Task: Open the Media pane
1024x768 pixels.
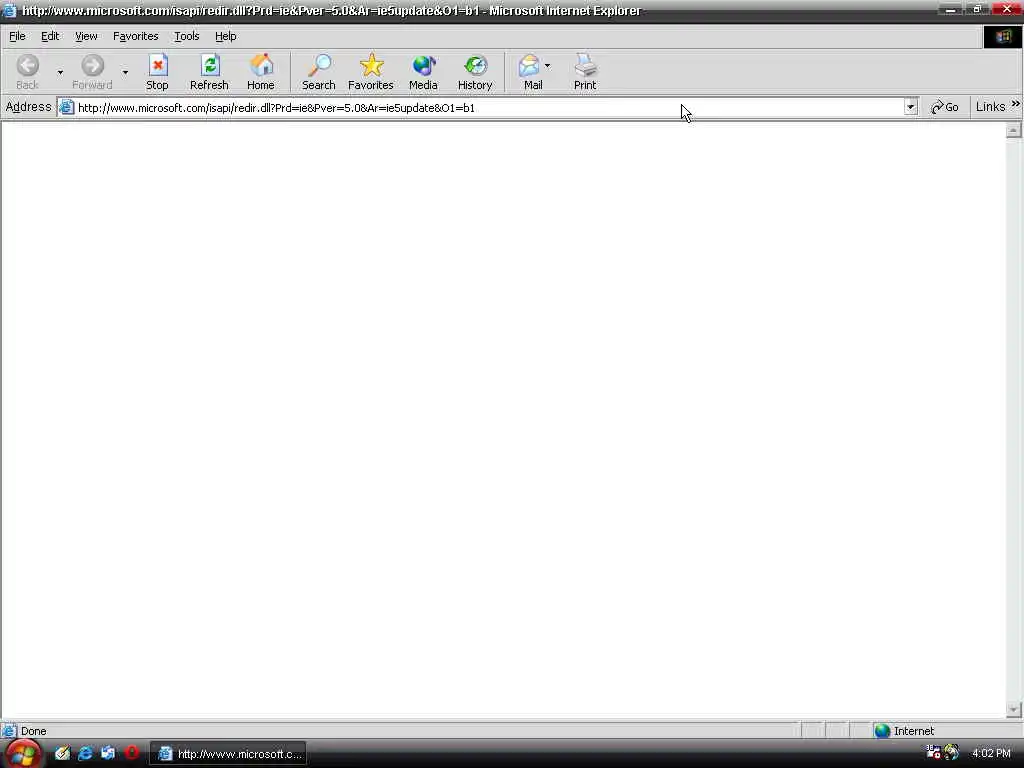Action: tap(423, 72)
